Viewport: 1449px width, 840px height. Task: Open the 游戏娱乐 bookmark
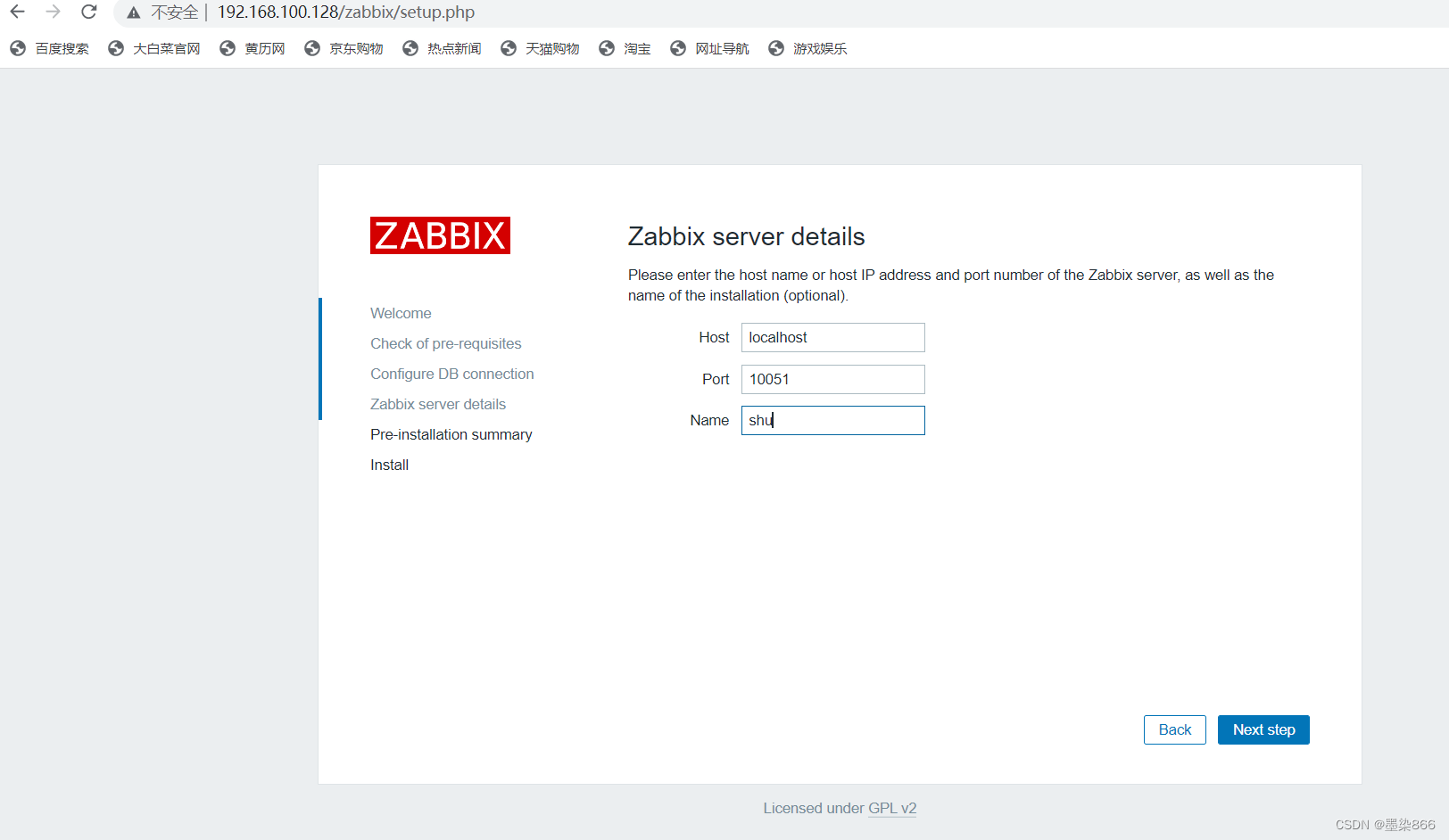click(x=807, y=48)
